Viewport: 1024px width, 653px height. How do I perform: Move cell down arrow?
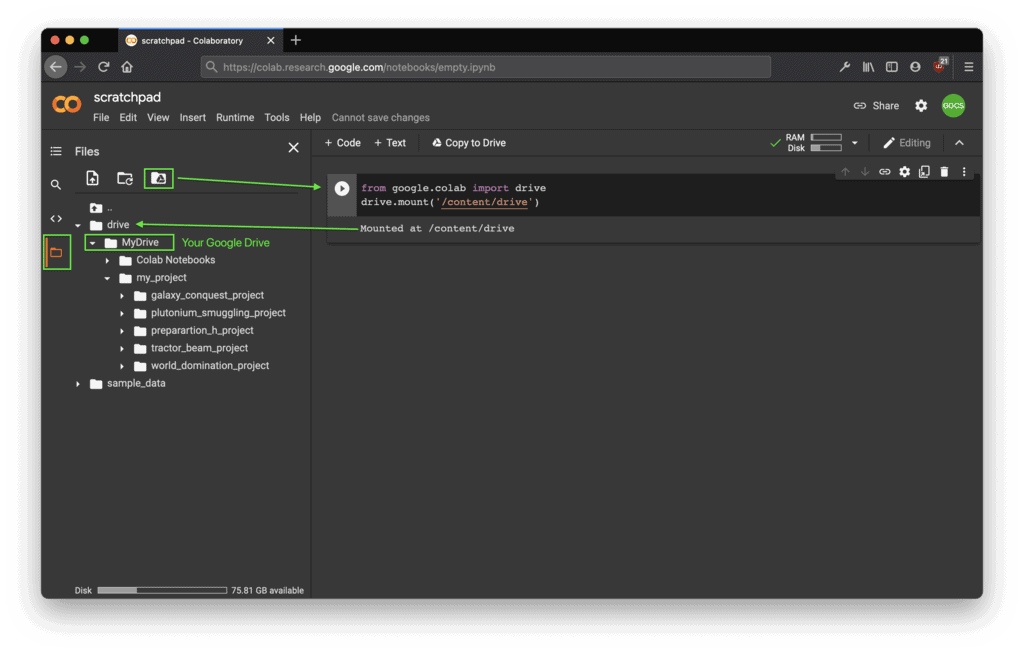click(x=865, y=172)
